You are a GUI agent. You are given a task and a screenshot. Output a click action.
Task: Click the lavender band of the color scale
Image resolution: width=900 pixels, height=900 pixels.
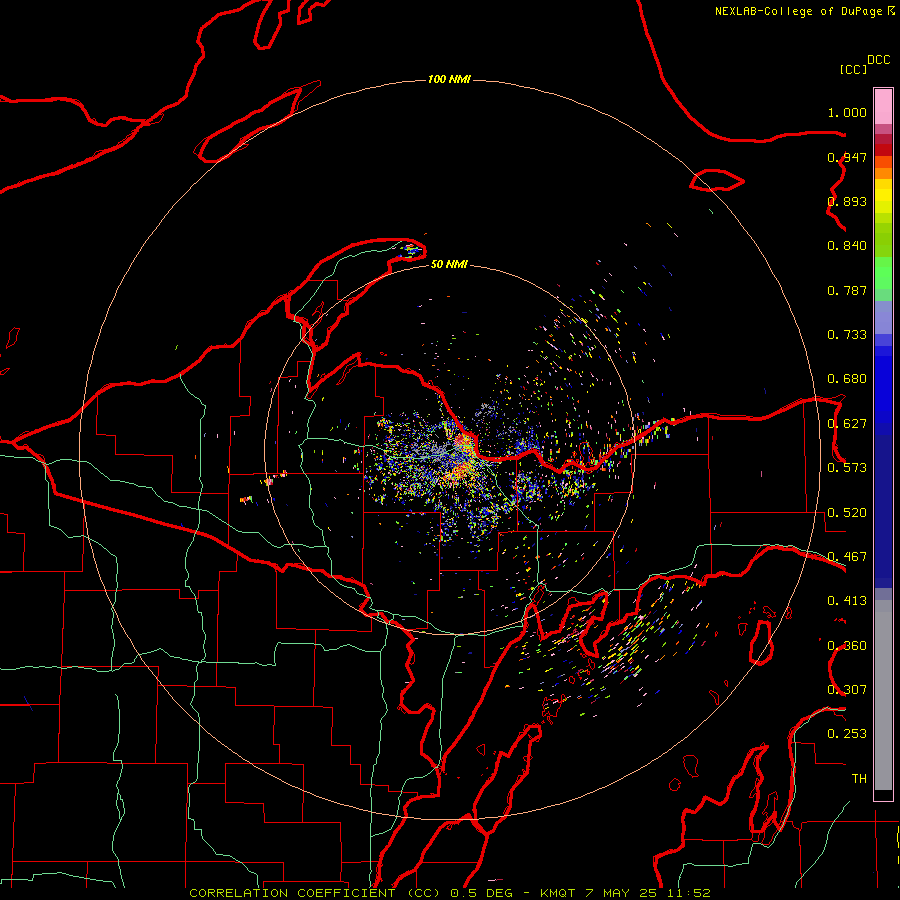click(x=883, y=317)
